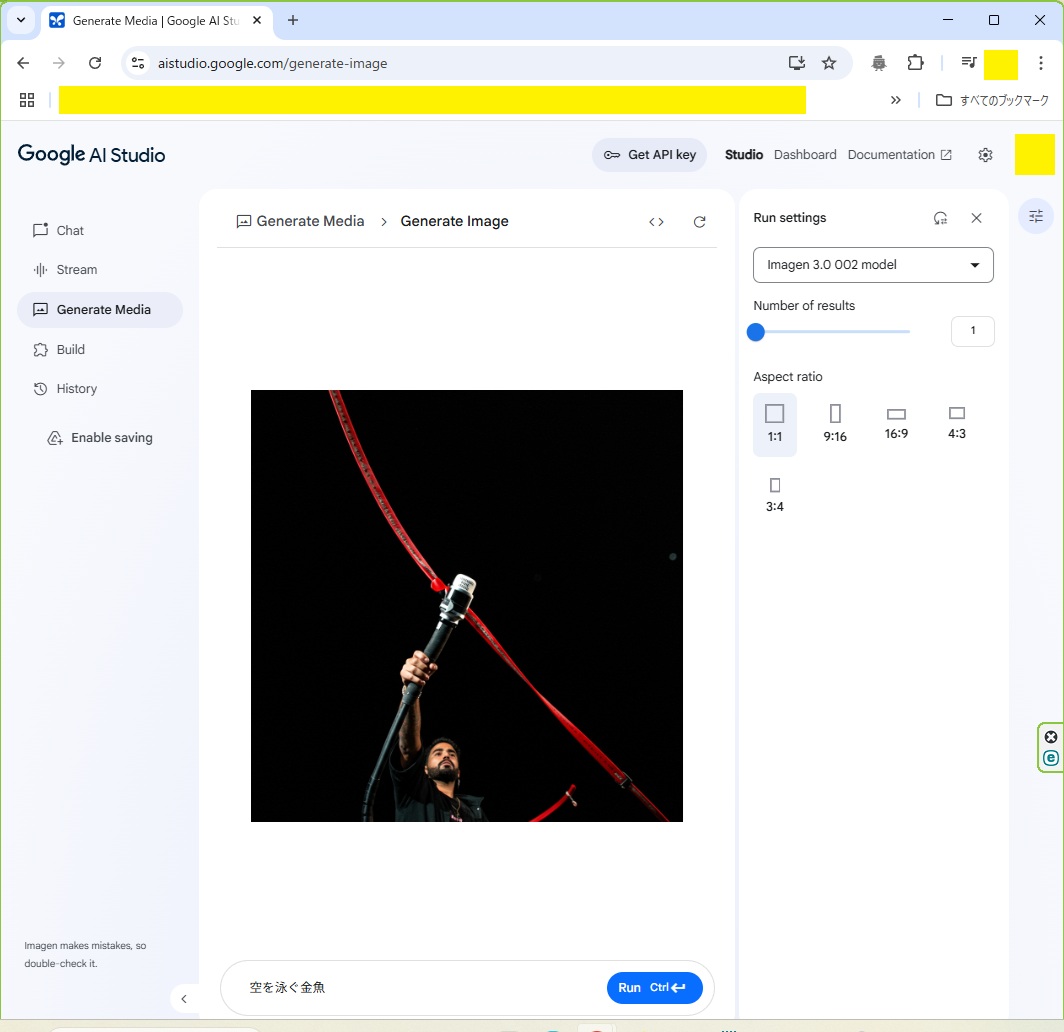The image size is (1064, 1032).
Task: Switch to the Dashboard tab
Action: click(805, 155)
